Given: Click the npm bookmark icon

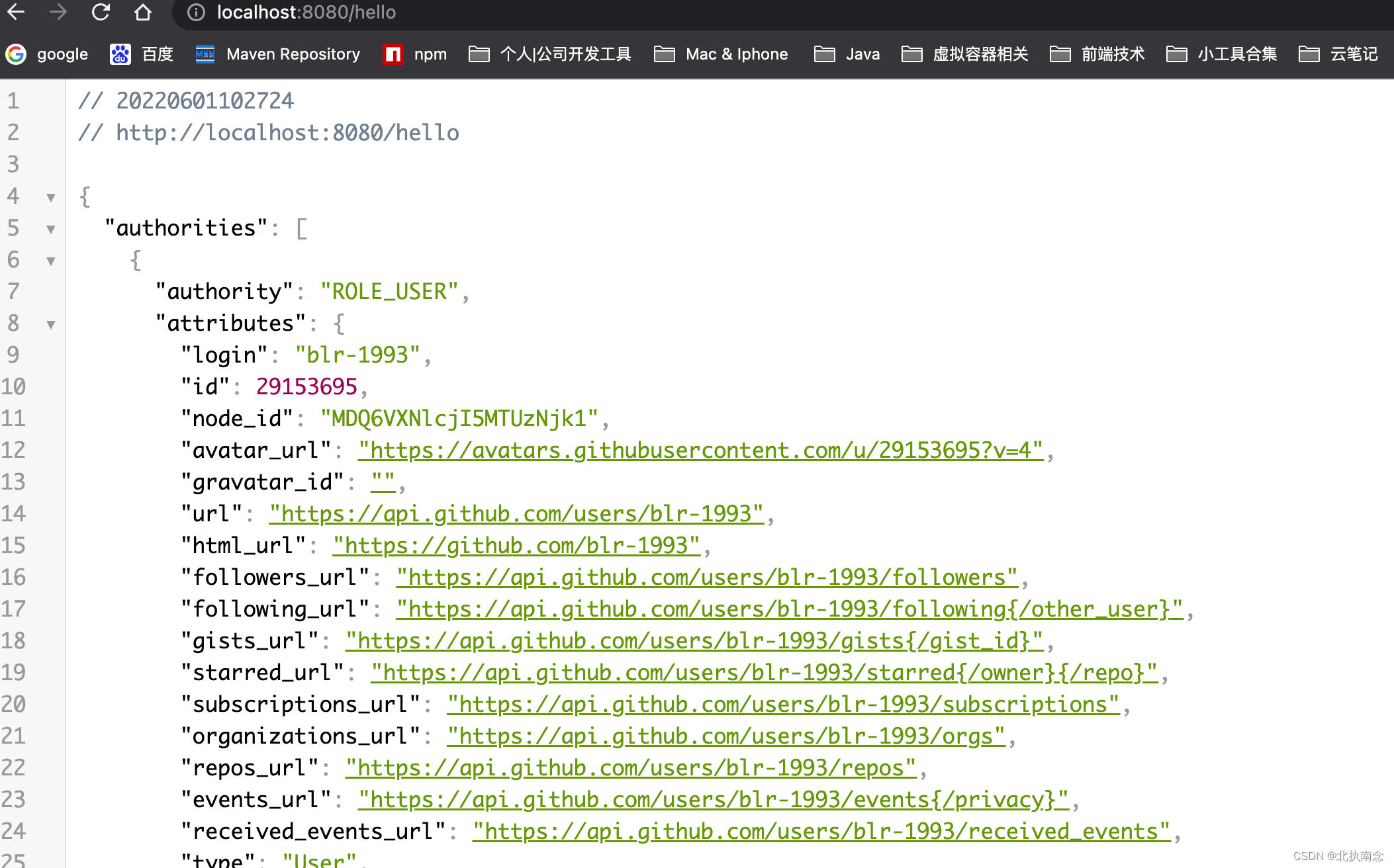Looking at the screenshot, I should [393, 54].
